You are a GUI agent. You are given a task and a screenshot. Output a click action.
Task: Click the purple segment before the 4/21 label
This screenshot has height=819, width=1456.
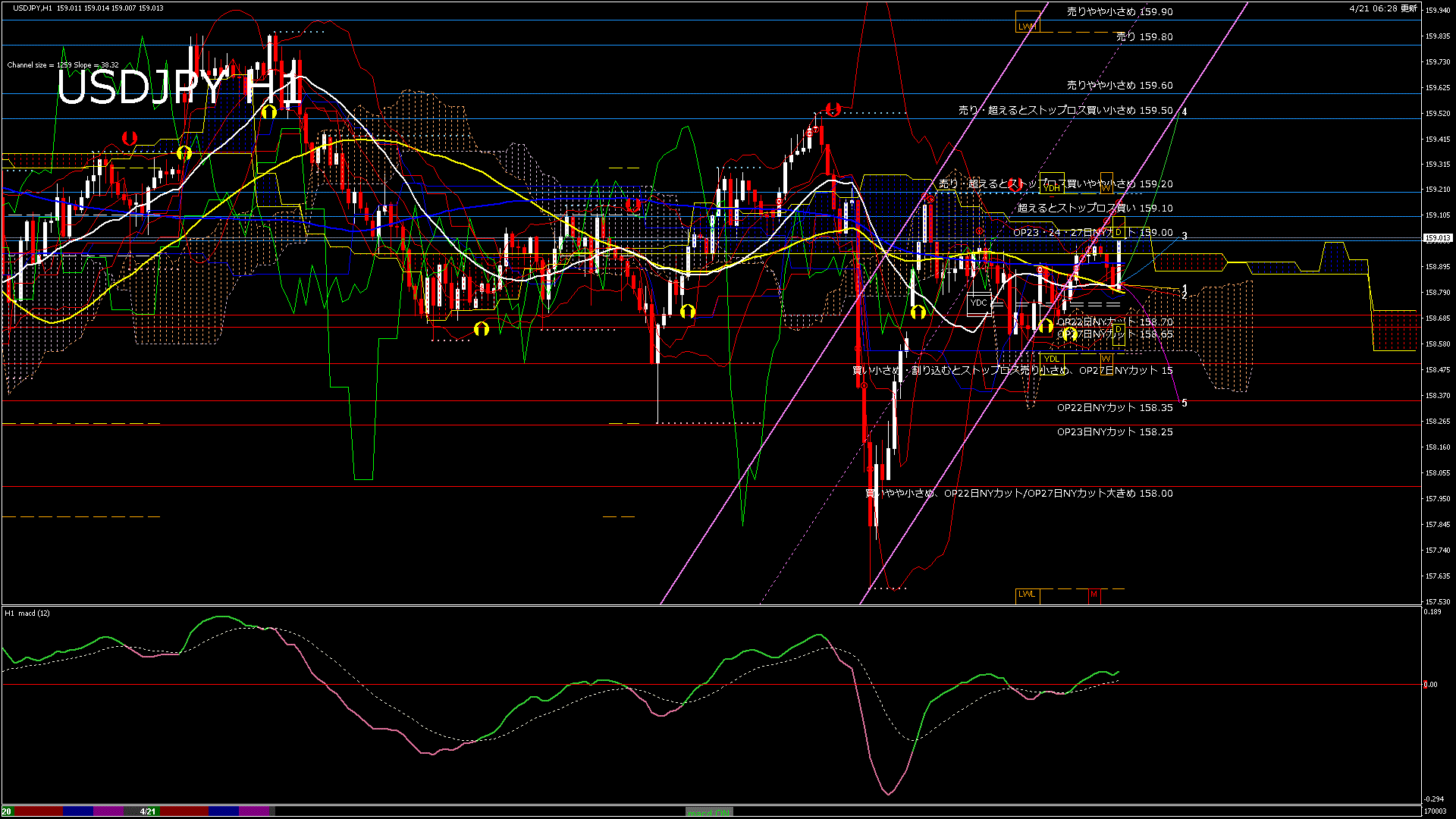coord(108,811)
